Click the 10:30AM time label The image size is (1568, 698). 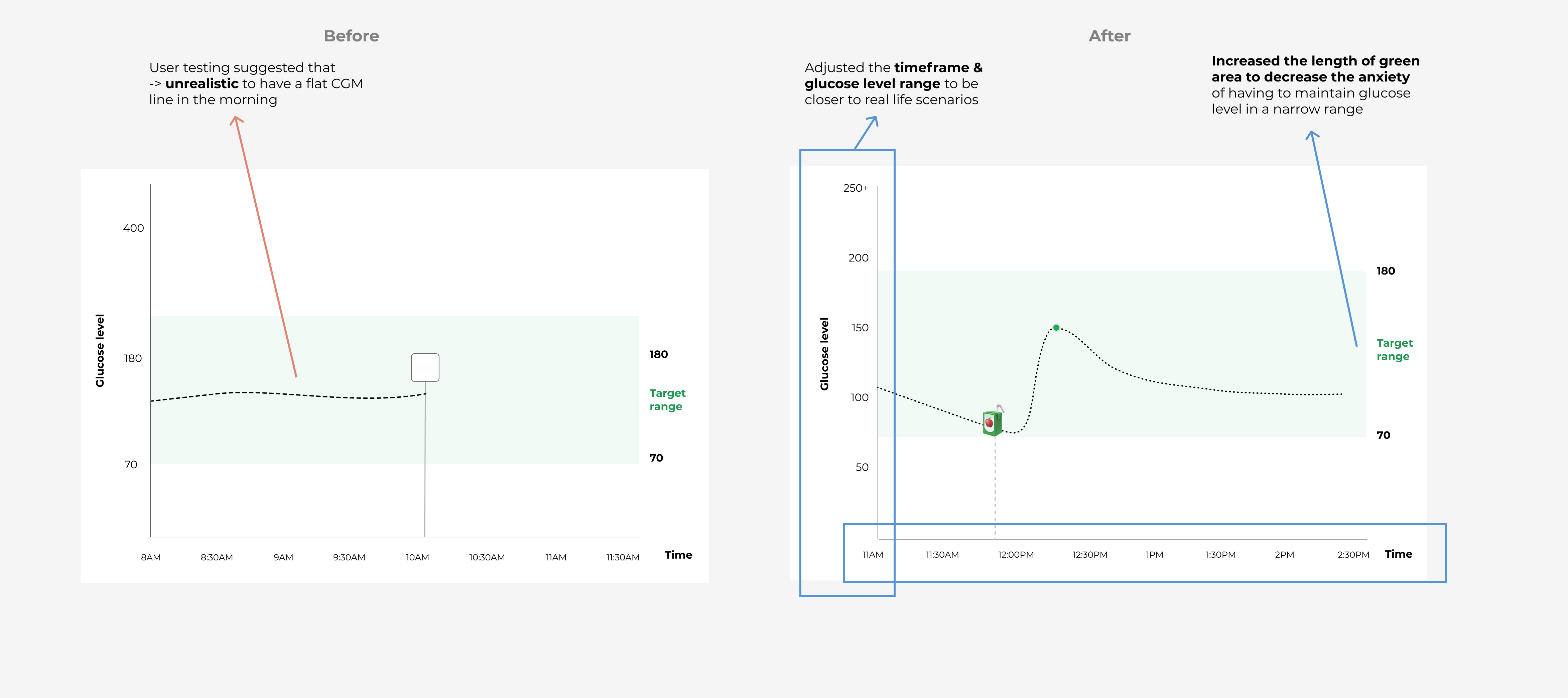click(x=487, y=557)
